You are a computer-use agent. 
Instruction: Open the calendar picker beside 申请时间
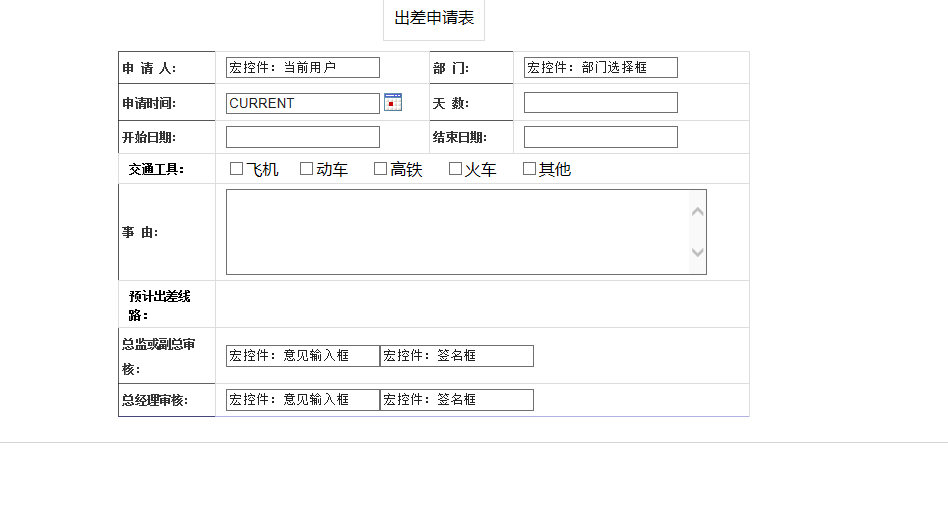(x=393, y=103)
